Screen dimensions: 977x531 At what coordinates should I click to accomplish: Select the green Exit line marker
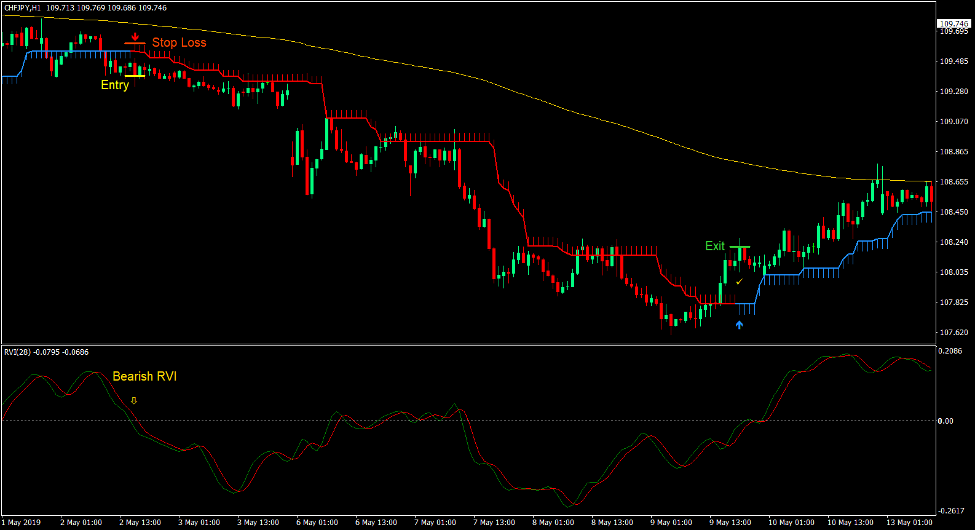click(x=739, y=246)
